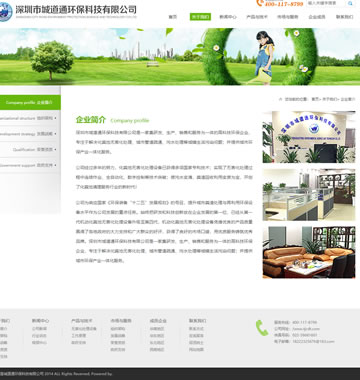Open the 市场与服务 navigation item
The width and height of the screenshot is (360, 380).
point(287,17)
